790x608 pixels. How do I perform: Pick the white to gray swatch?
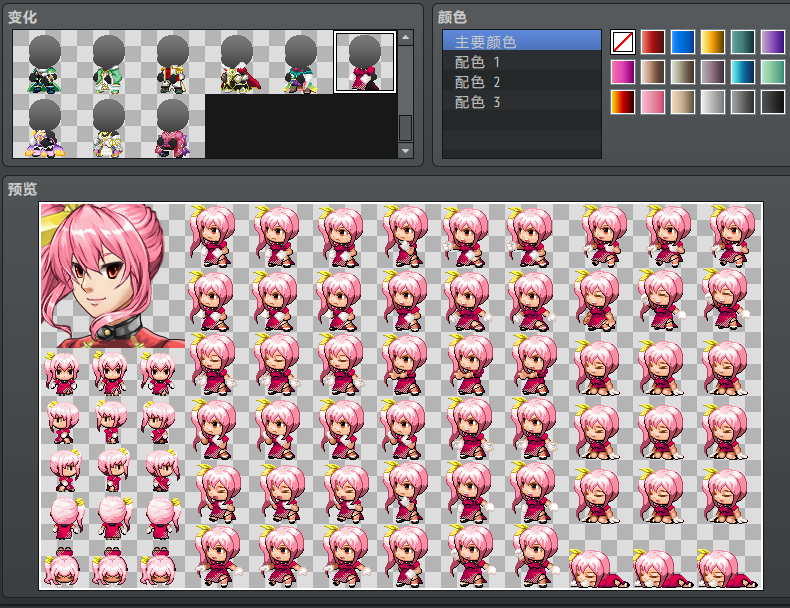click(713, 102)
